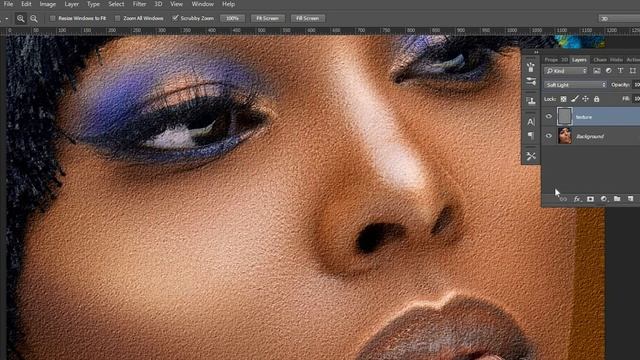Screen dimensions: 640x360
Task: Open the Brush Presets panel icon
Action: (x=531, y=67)
